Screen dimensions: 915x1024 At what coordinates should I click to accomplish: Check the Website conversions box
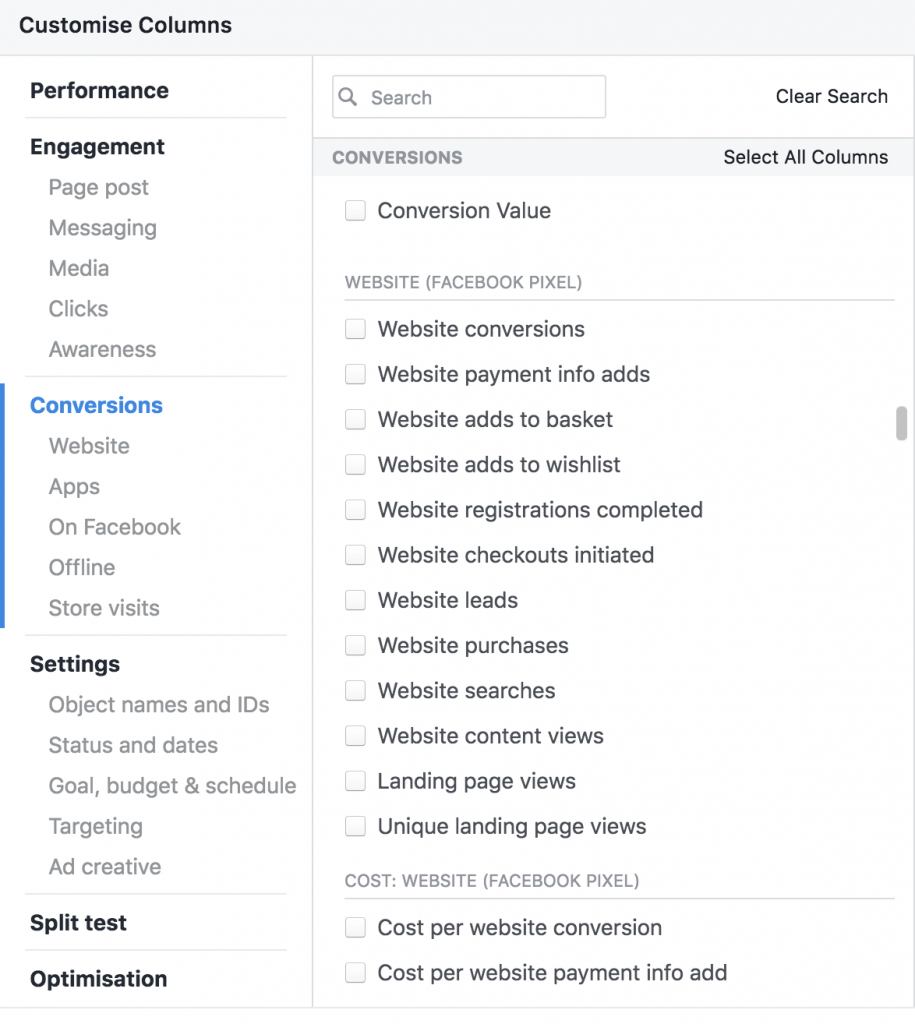click(355, 329)
